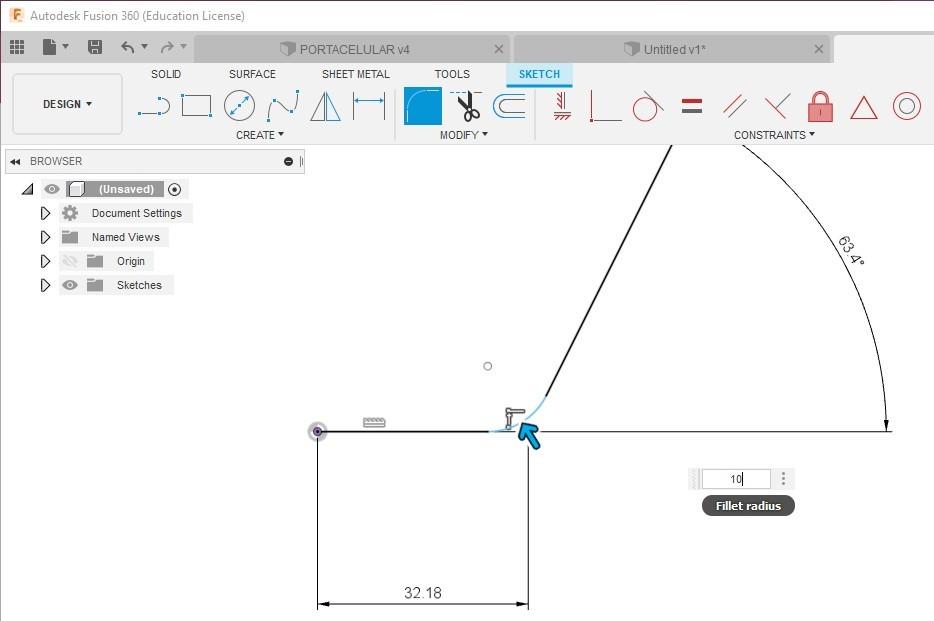Select the SKETCH tab
934x621 pixels.
pos(539,74)
